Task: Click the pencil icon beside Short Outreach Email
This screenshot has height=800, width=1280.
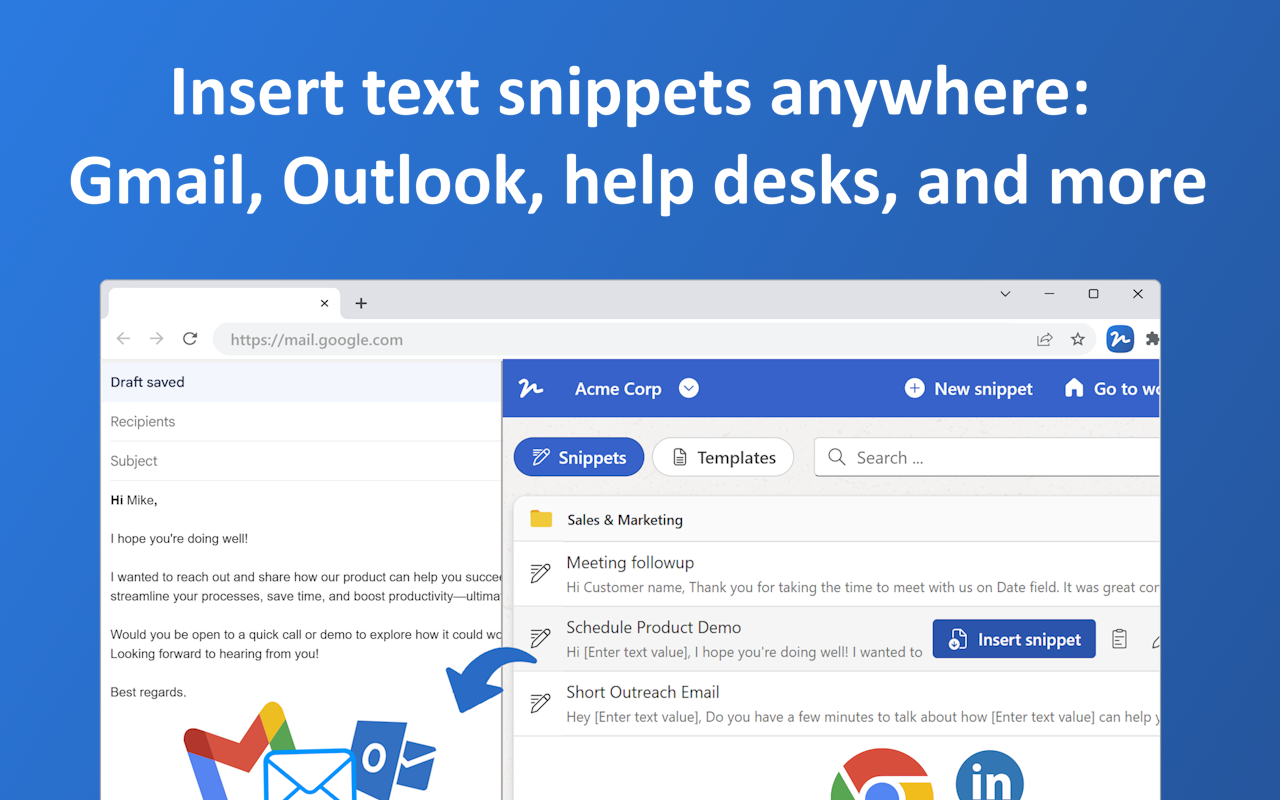Action: coord(540,702)
